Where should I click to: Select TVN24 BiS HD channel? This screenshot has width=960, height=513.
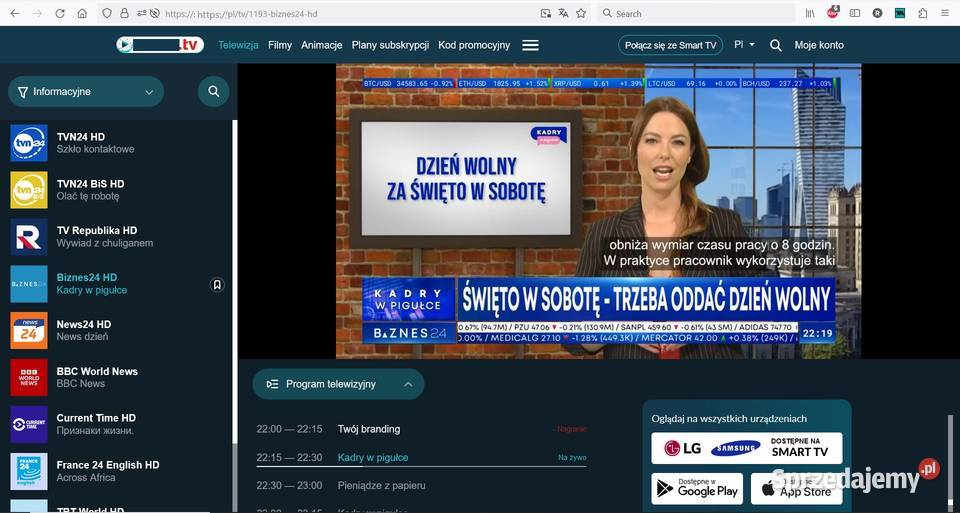pyautogui.click(x=118, y=190)
